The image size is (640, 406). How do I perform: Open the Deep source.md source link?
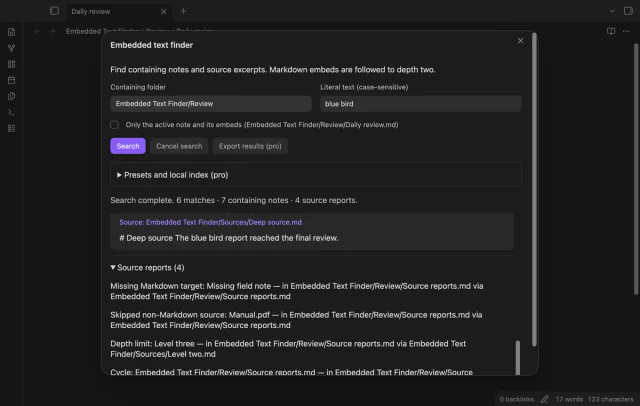coord(211,222)
